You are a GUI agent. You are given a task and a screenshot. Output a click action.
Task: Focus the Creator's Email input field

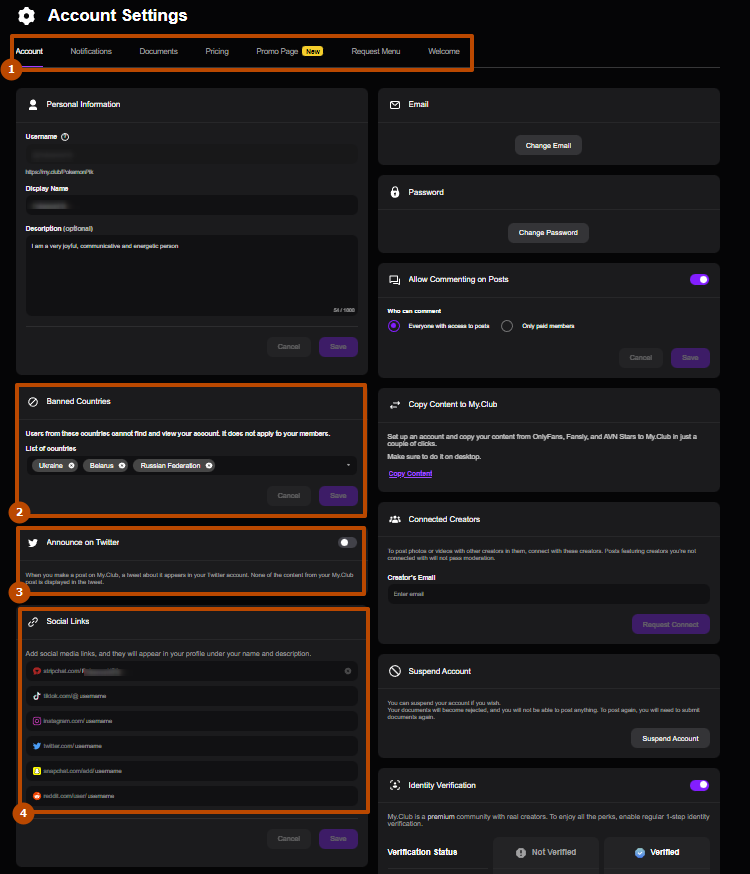(x=548, y=594)
